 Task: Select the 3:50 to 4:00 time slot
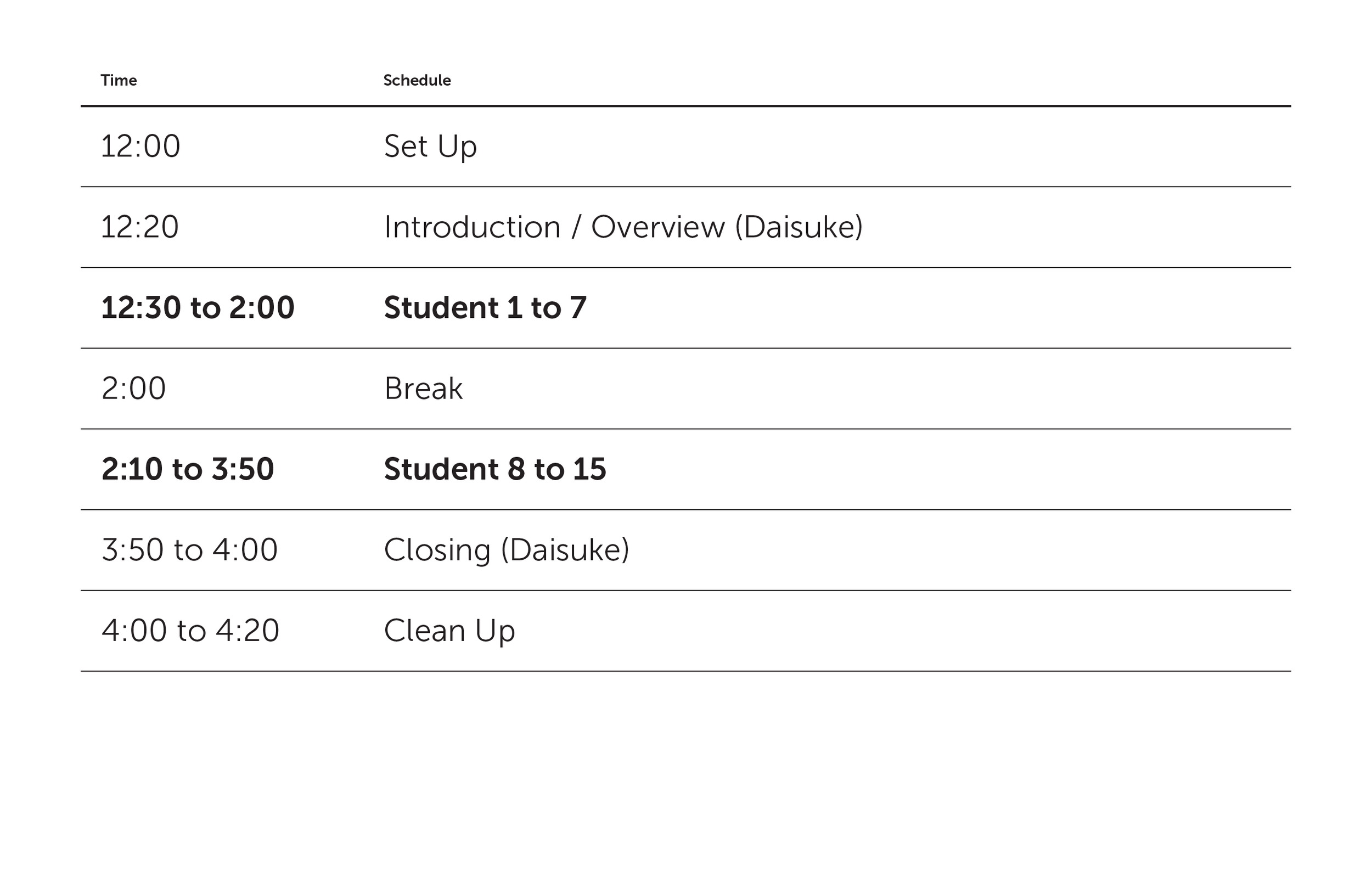point(190,549)
